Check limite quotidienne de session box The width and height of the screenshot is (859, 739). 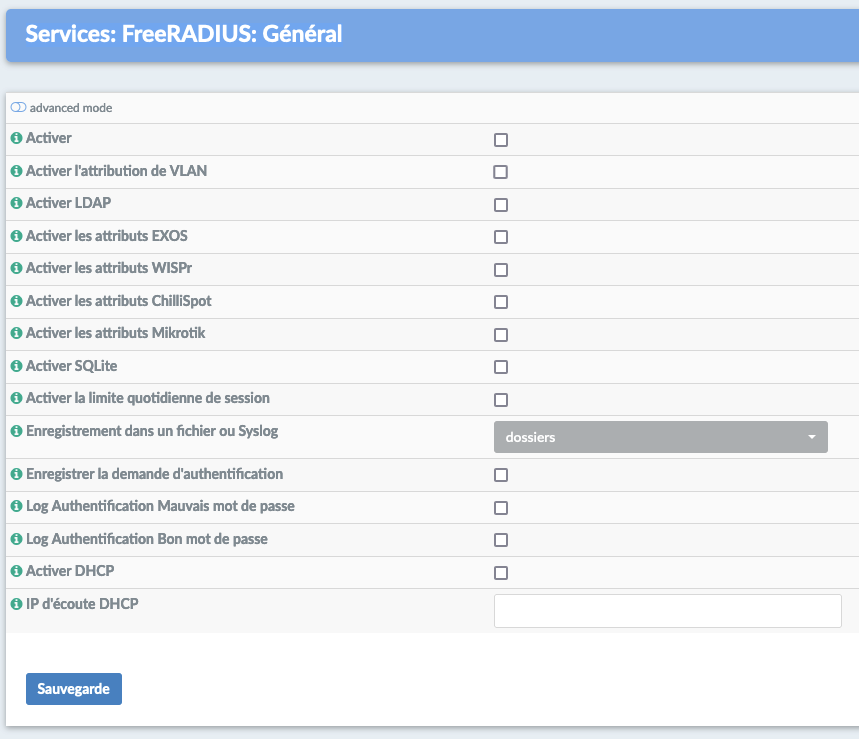(x=501, y=400)
